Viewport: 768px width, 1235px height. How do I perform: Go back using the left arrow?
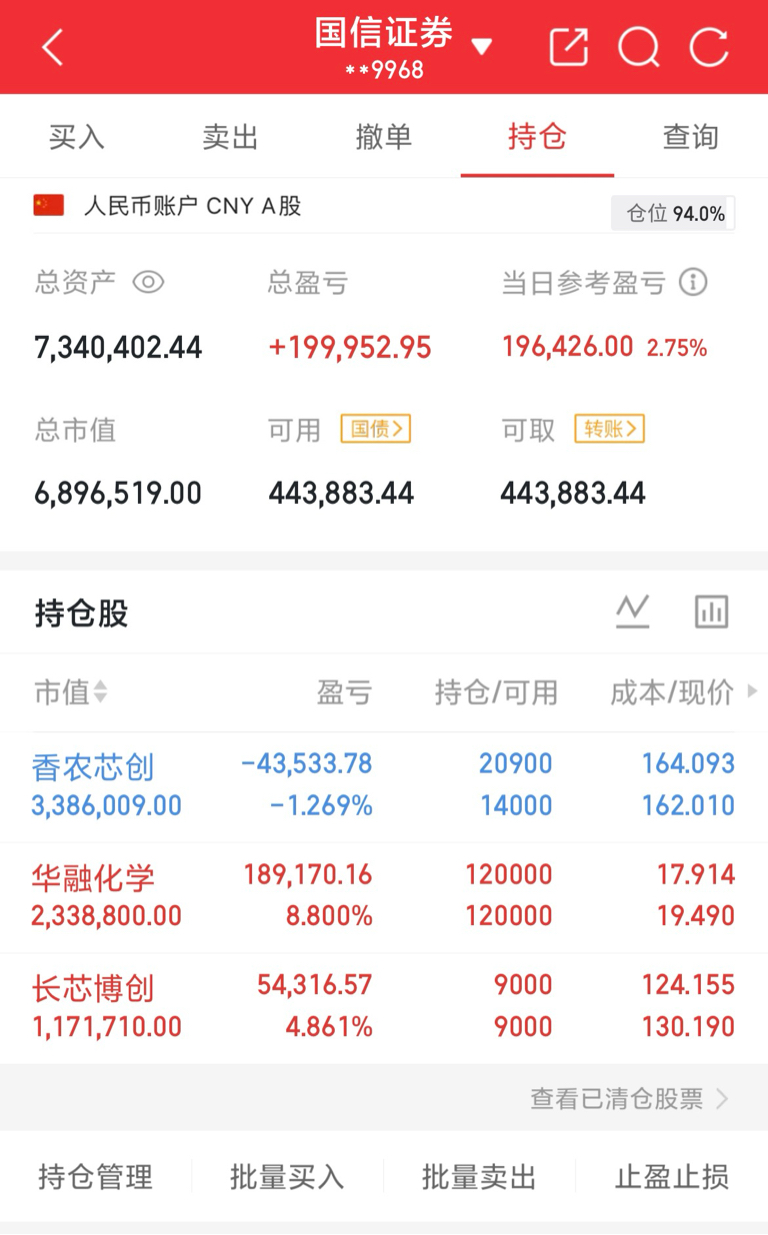(x=53, y=47)
